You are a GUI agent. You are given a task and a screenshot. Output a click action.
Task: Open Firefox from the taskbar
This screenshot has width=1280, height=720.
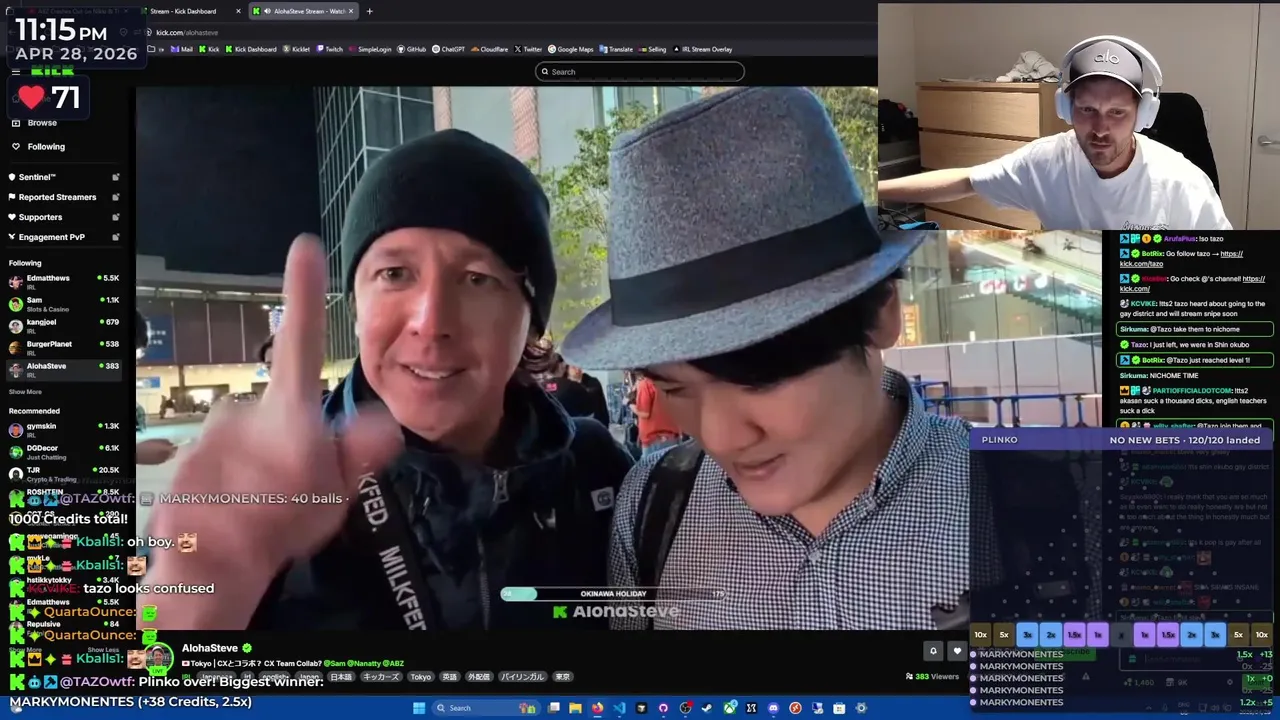[597, 708]
